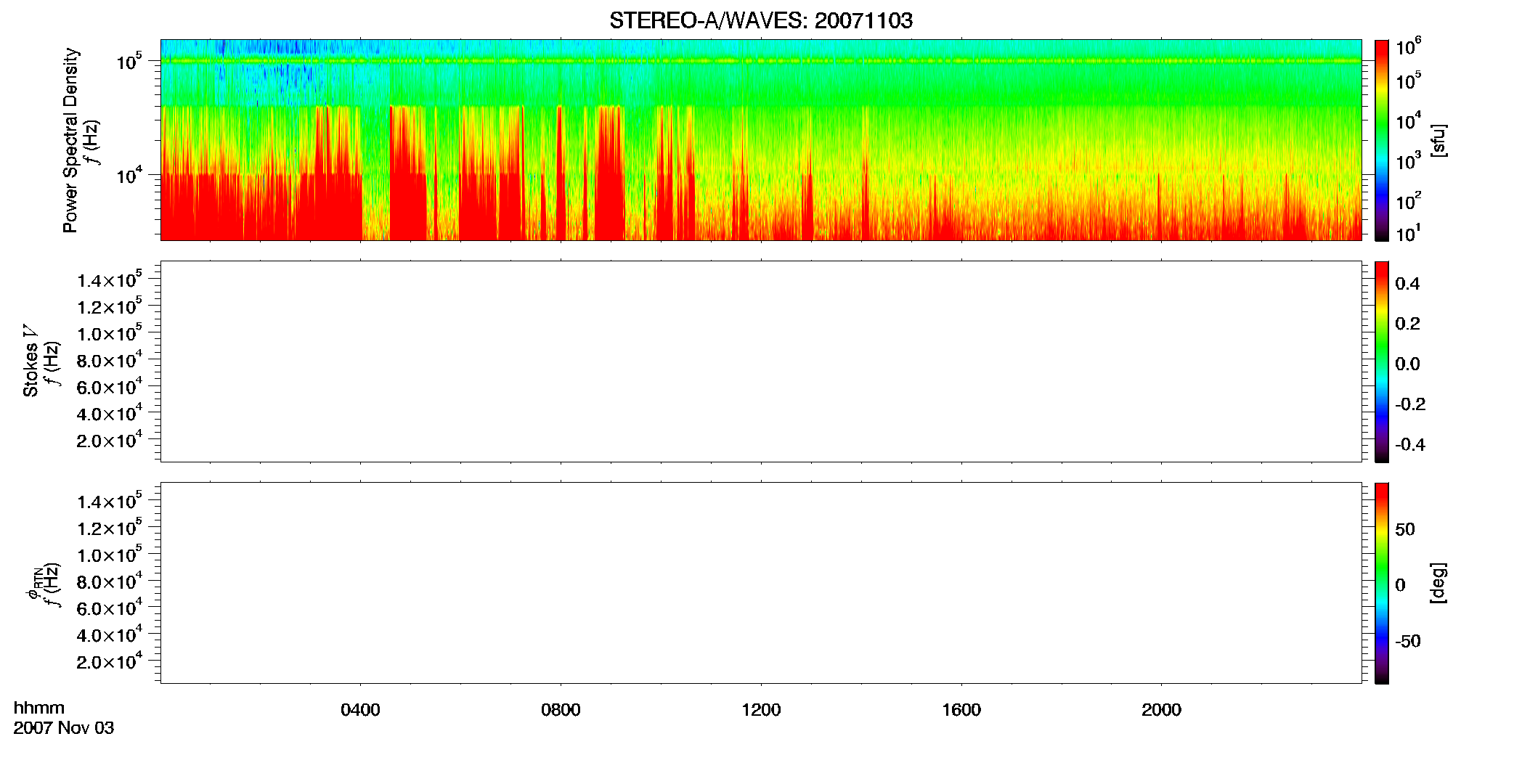Click the Stokes V axis title

30,362
